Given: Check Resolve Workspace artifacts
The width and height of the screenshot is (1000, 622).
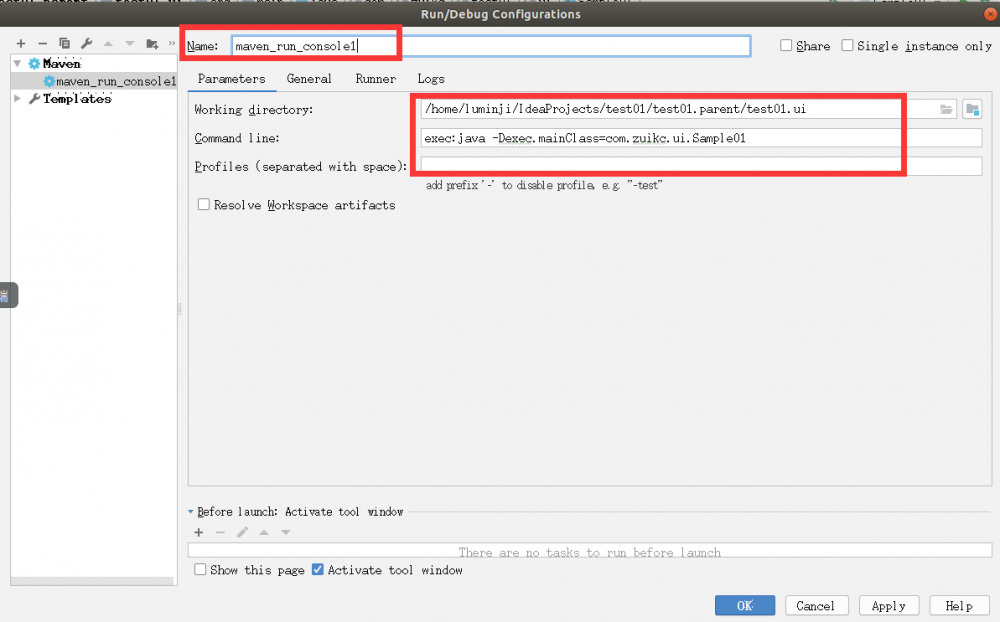Looking at the screenshot, I should [x=203, y=204].
